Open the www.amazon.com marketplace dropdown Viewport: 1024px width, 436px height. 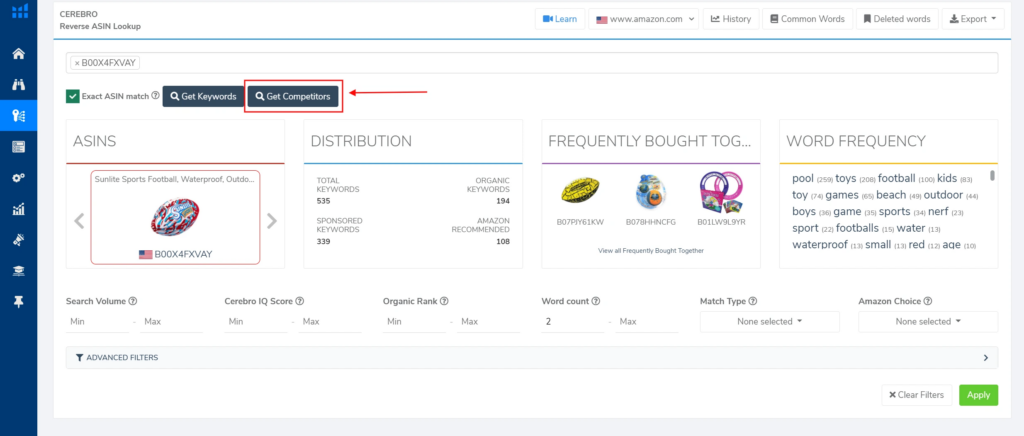644,19
